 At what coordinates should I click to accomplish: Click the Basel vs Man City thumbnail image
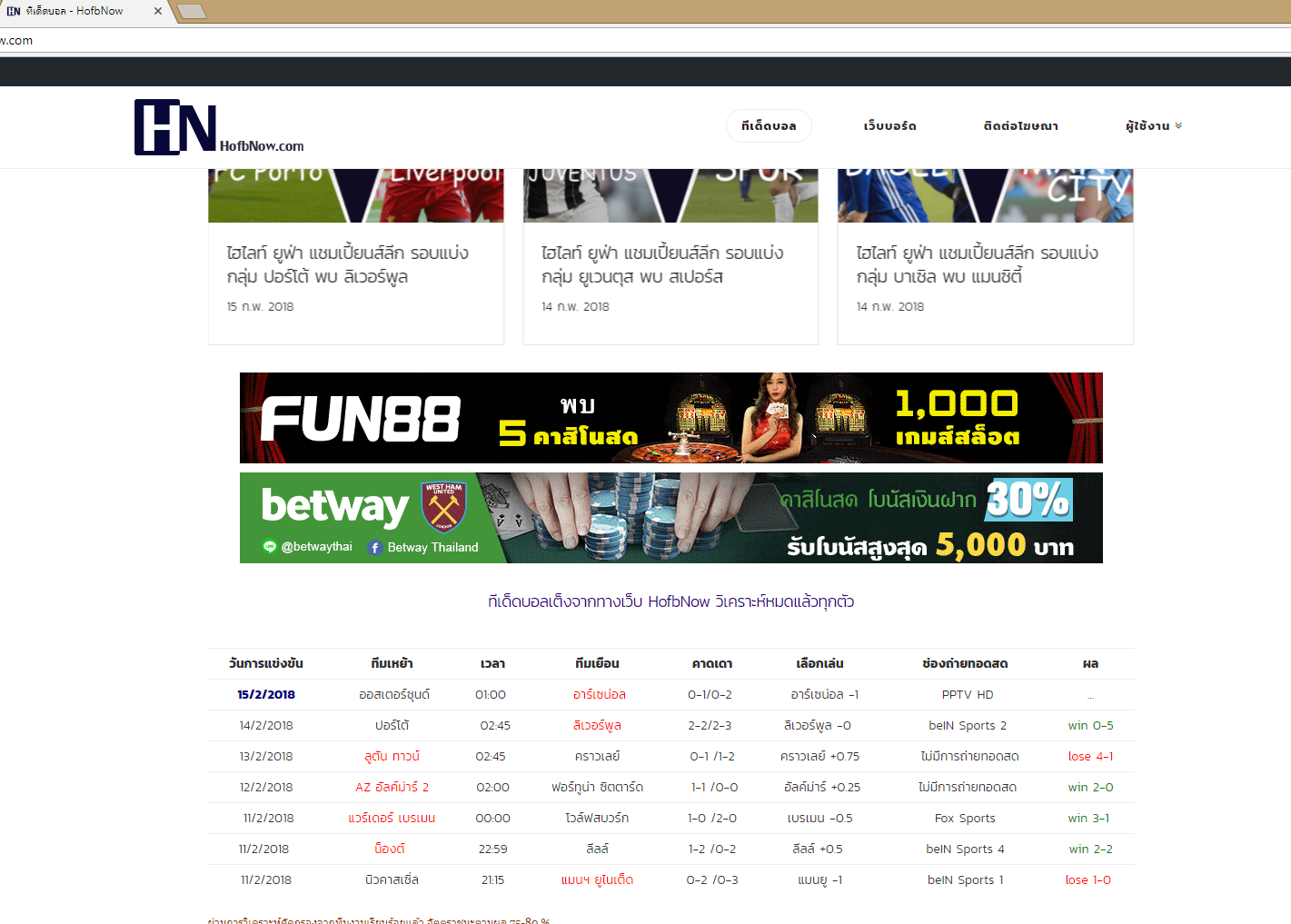985,195
